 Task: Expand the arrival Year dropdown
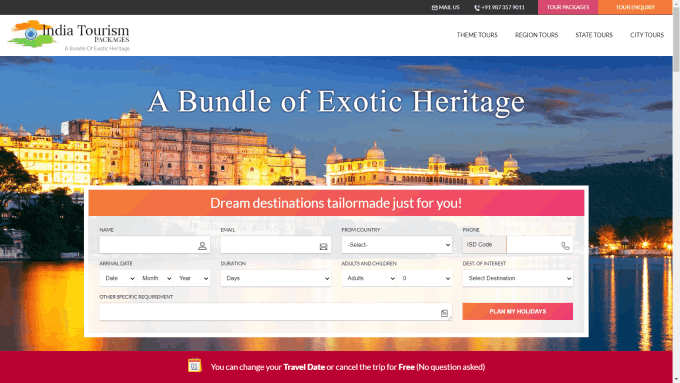tap(191, 278)
